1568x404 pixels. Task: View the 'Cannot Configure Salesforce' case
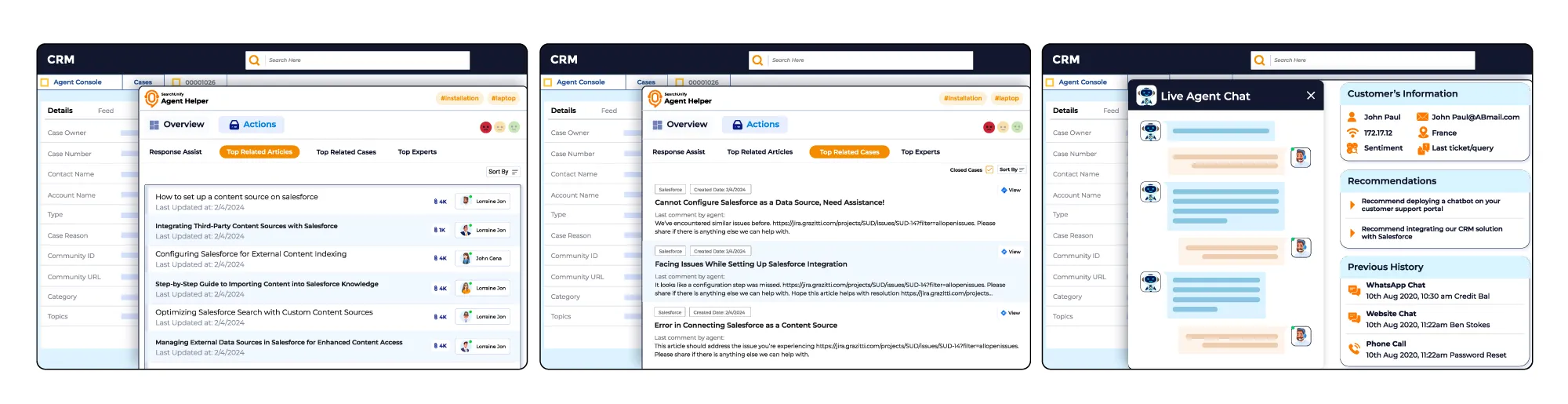click(1011, 190)
